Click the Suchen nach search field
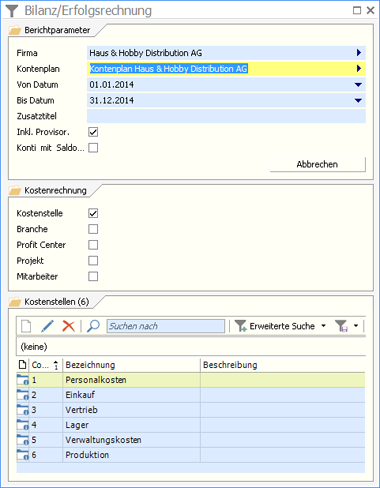The height and width of the screenshot is (488, 380). (x=166, y=326)
